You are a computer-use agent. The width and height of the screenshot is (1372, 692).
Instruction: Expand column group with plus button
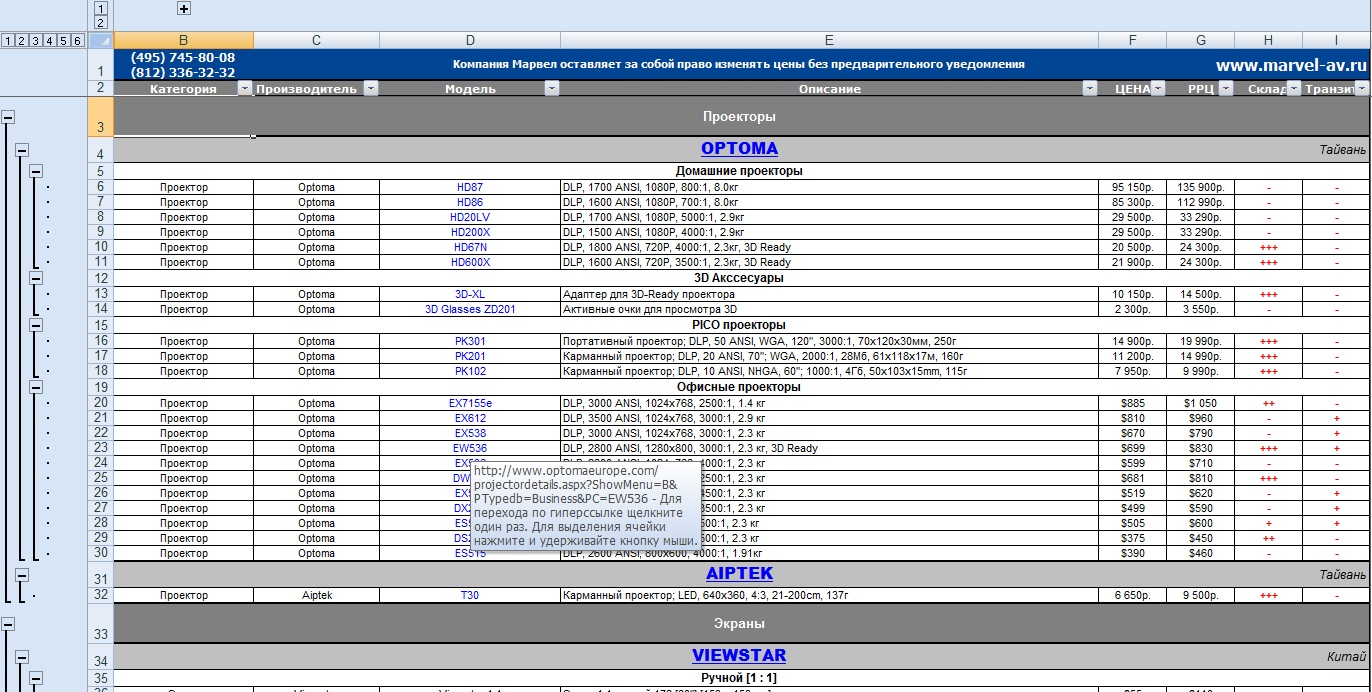point(183,8)
